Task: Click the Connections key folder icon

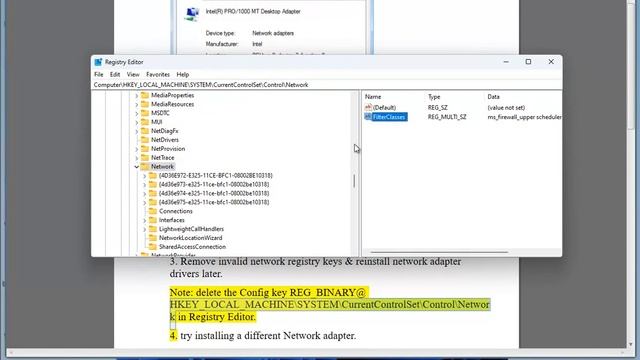Action: 153,211
